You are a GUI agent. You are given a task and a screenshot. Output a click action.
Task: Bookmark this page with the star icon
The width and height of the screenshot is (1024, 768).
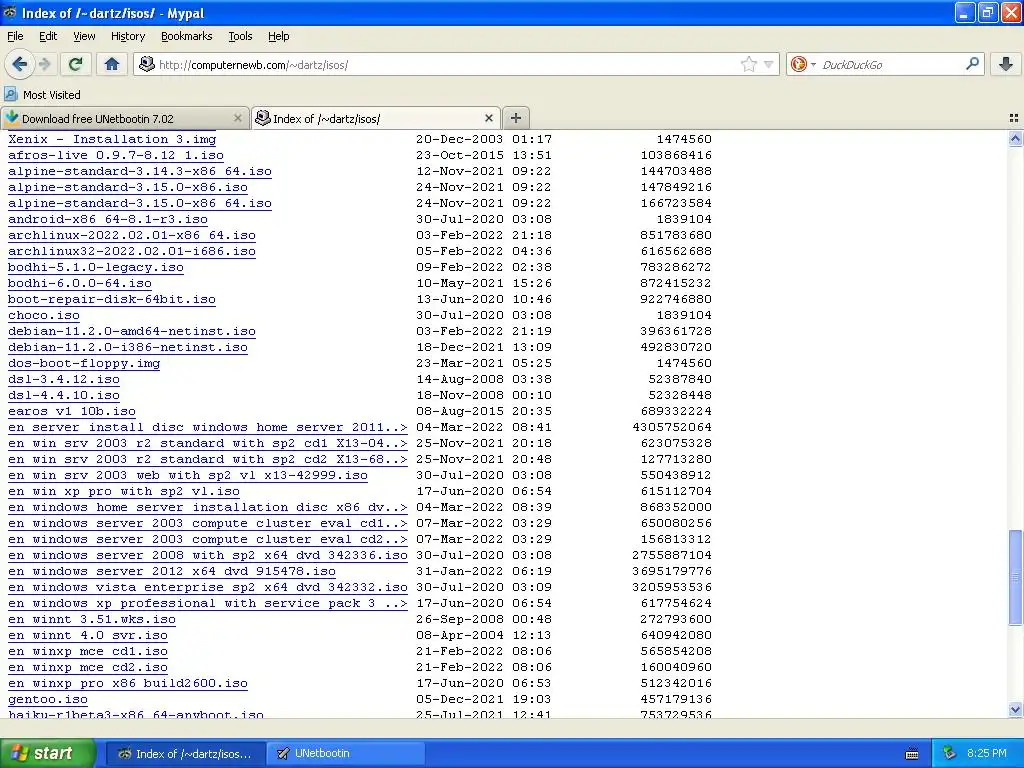pyautogui.click(x=748, y=64)
